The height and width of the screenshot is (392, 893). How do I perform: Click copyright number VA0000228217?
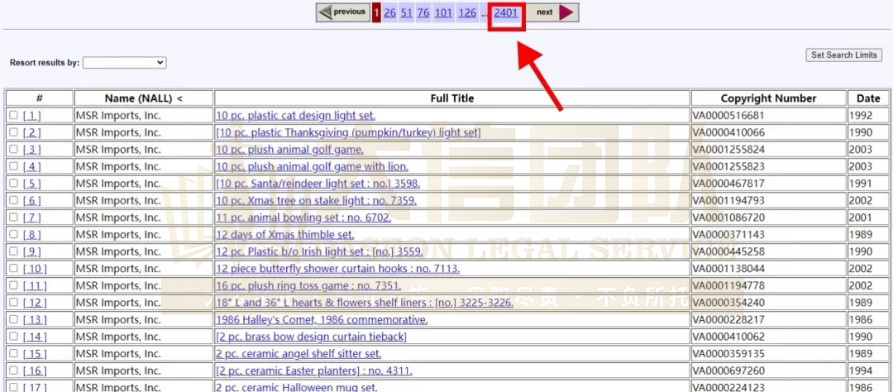coord(728,320)
